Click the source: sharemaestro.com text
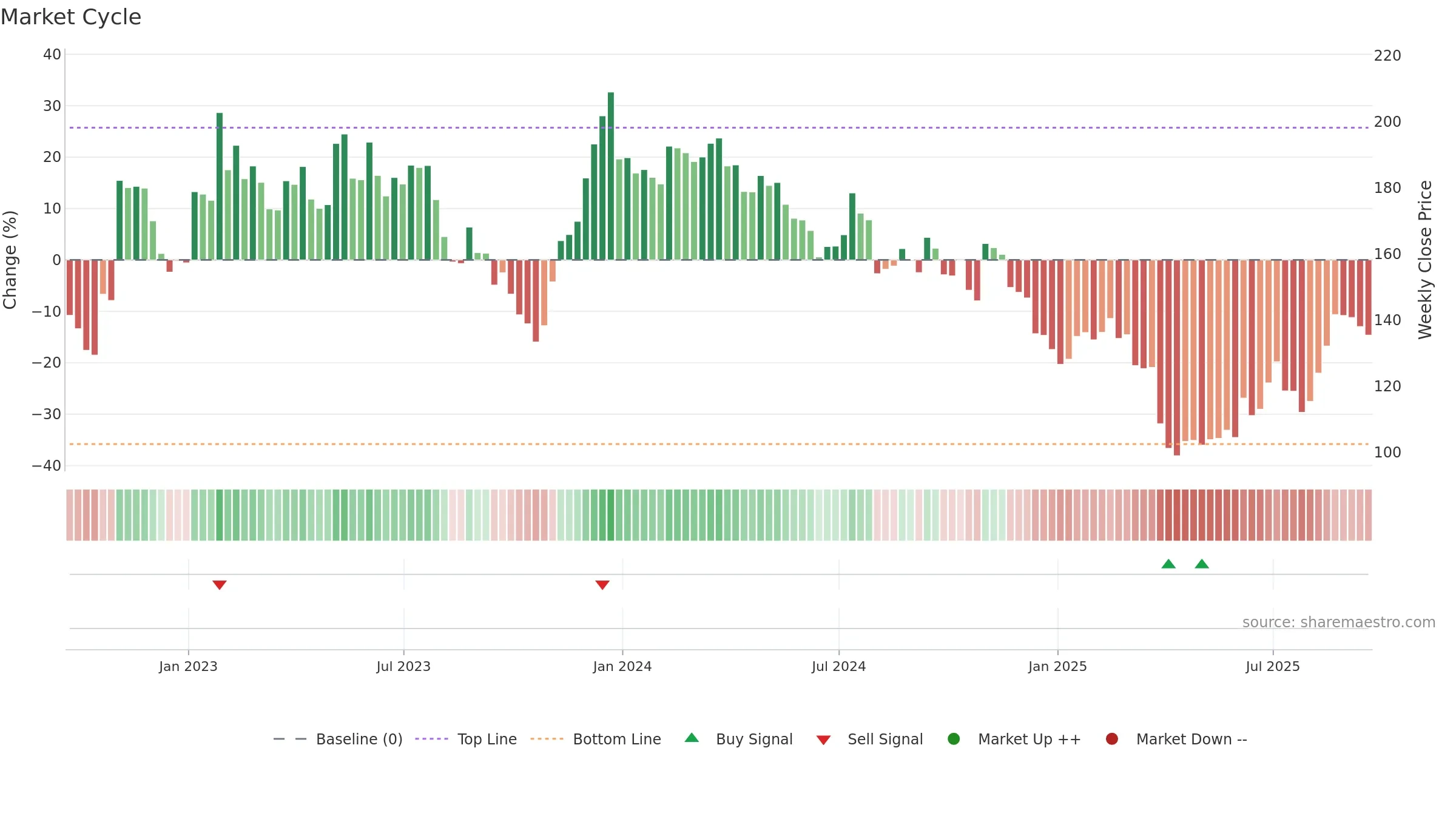Screen dimensions: 1456x819 [1339, 622]
